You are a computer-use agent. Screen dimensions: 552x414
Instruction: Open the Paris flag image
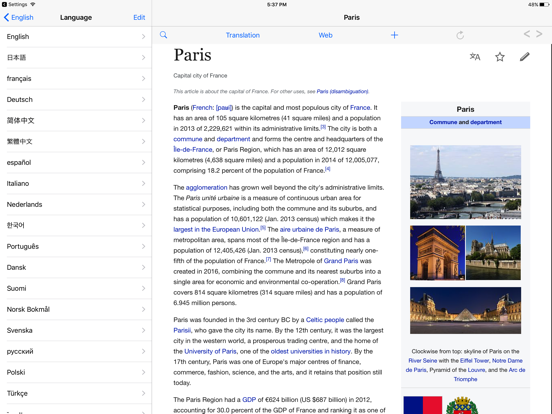(x=423, y=405)
